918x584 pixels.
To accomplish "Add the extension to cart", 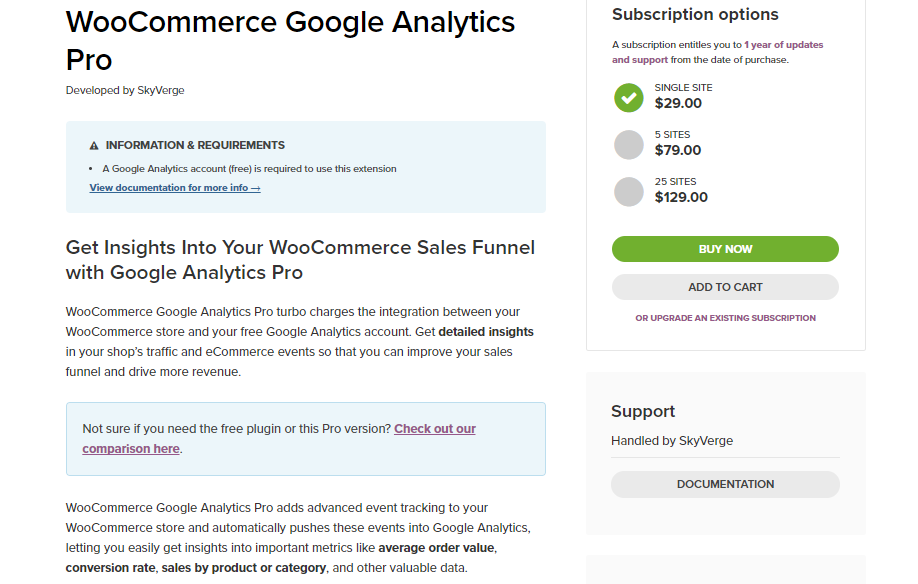I will (725, 287).
